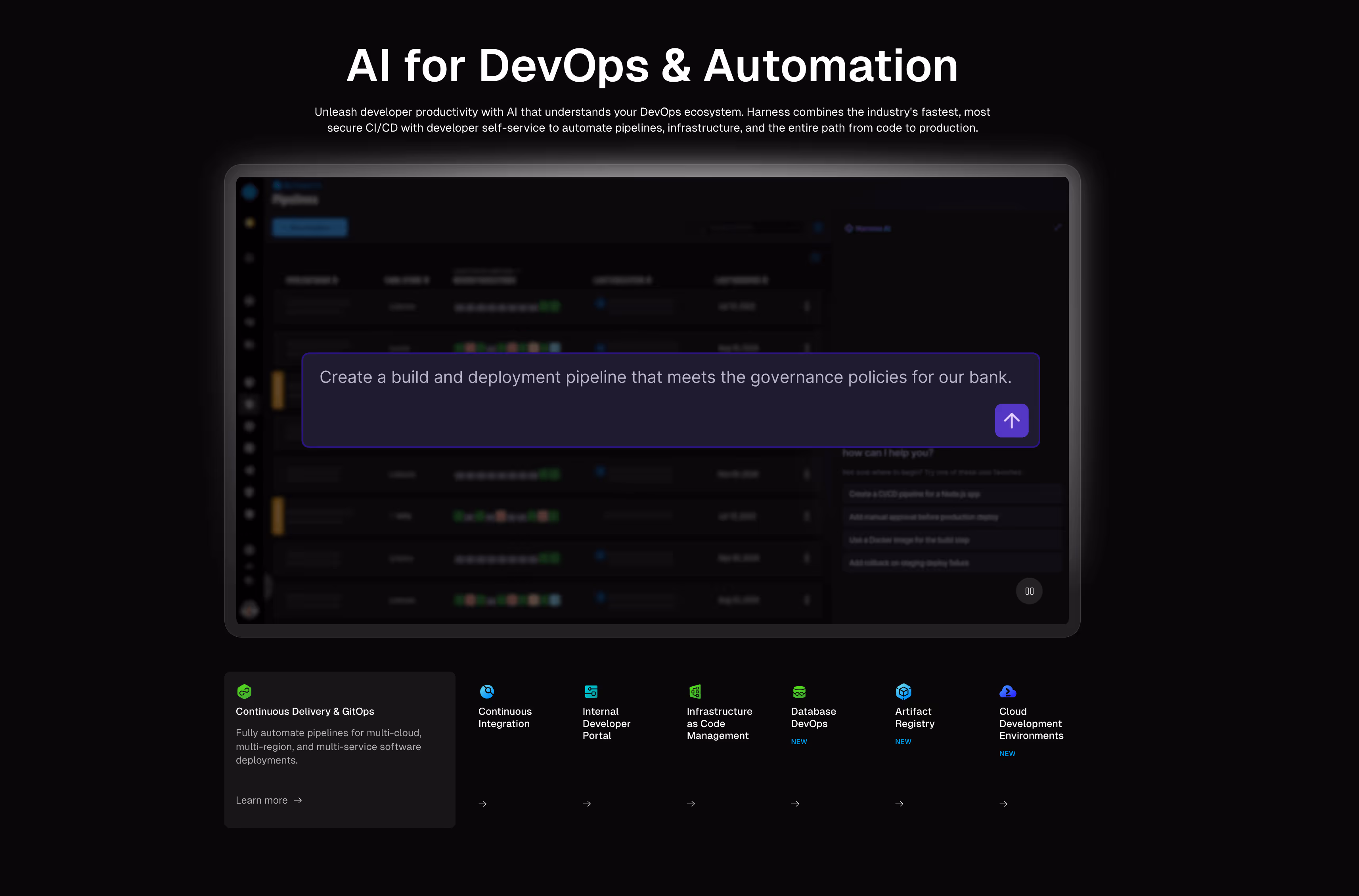
Task: Open the Cloud Development Environments label
Action: coord(1030,724)
